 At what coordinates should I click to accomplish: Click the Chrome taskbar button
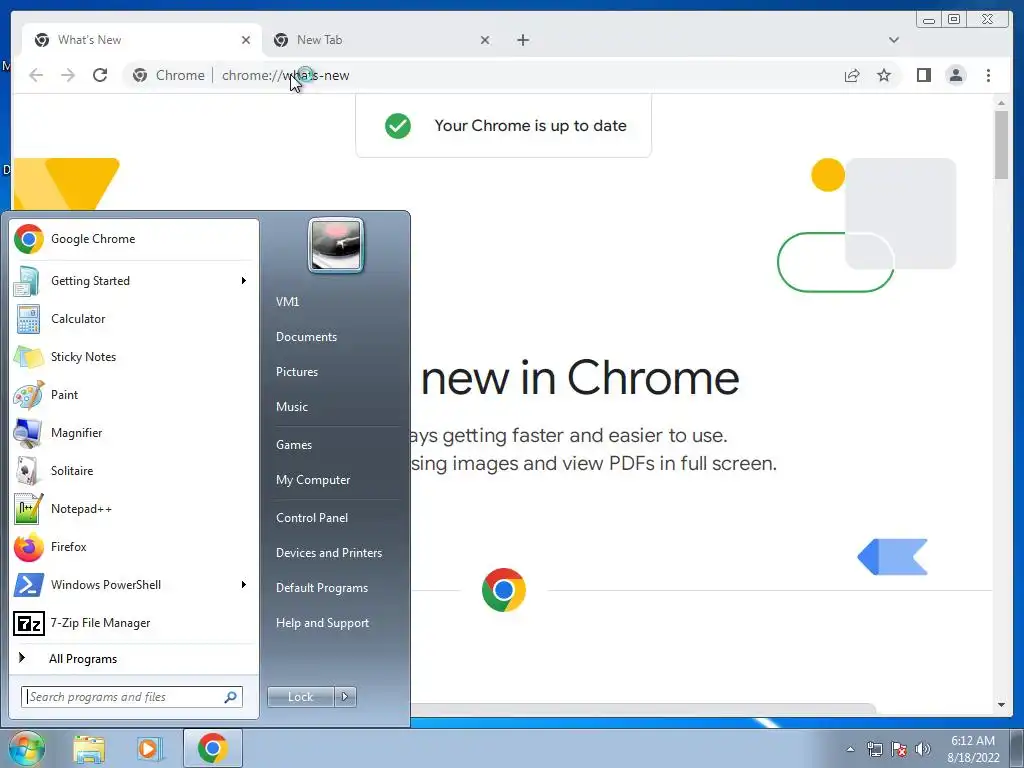tap(213, 748)
